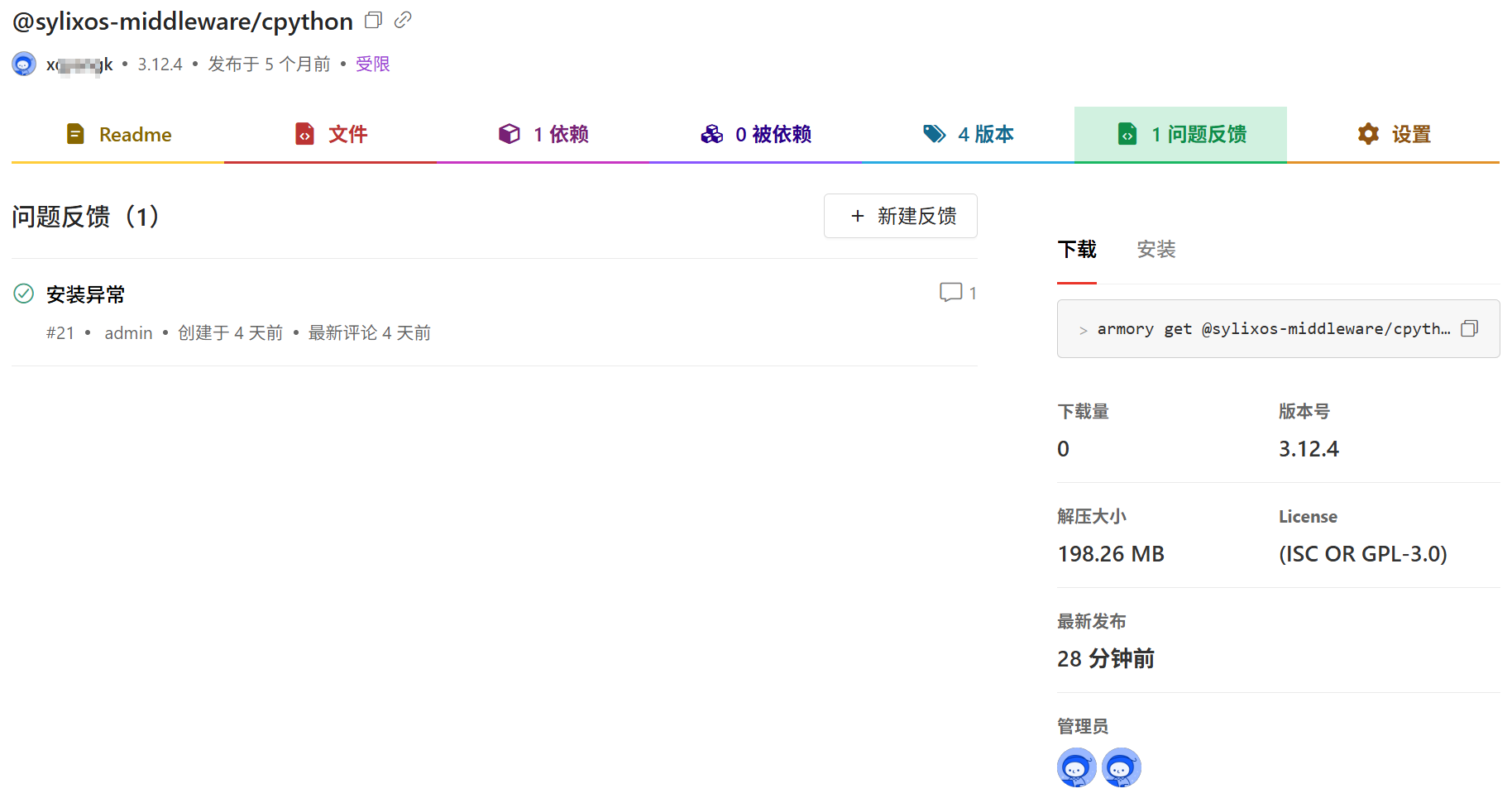Click the comment bubble icon on issue
This screenshot has width=1512, height=798.
tap(950, 293)
